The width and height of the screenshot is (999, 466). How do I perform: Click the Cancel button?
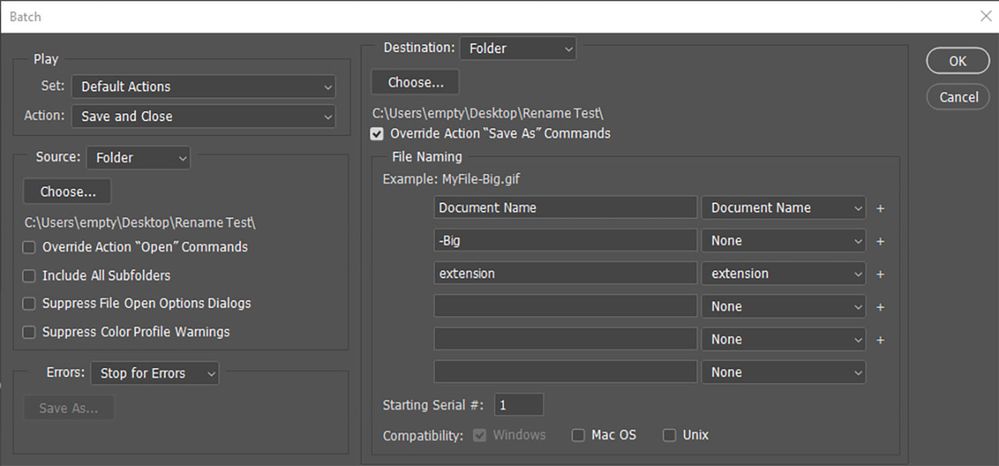pos(958,97)
